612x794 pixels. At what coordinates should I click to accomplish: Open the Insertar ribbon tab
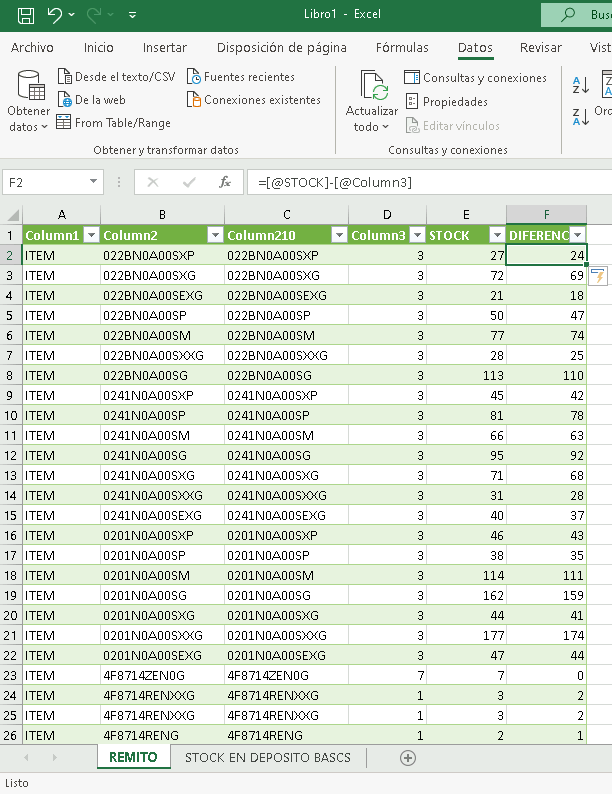click(x=164, y=47)
